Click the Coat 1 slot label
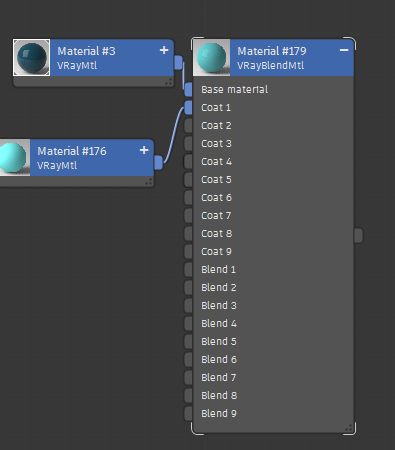 (216, 108)
